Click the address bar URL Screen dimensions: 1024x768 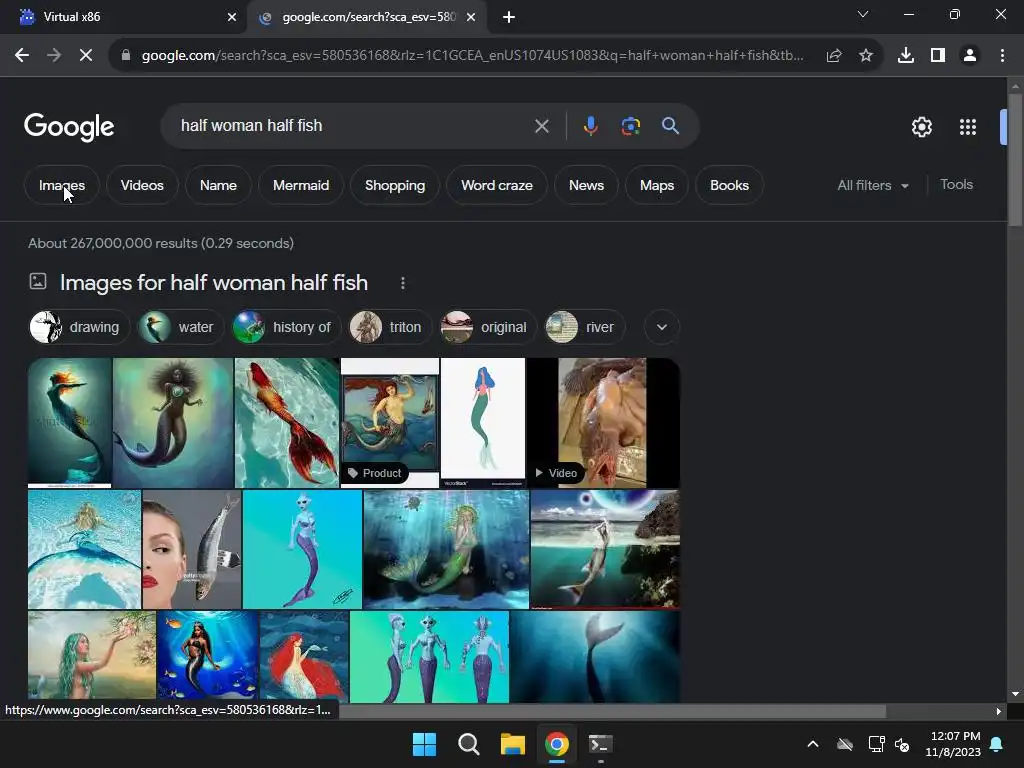[472, 56]
